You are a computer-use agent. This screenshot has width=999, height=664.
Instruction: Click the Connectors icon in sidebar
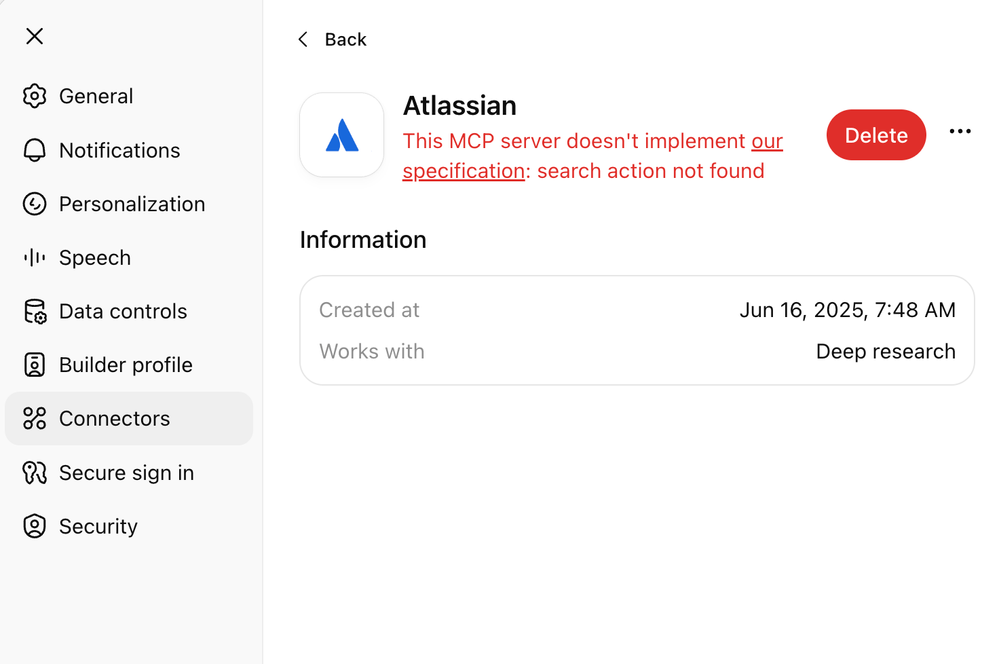[34, 419]
